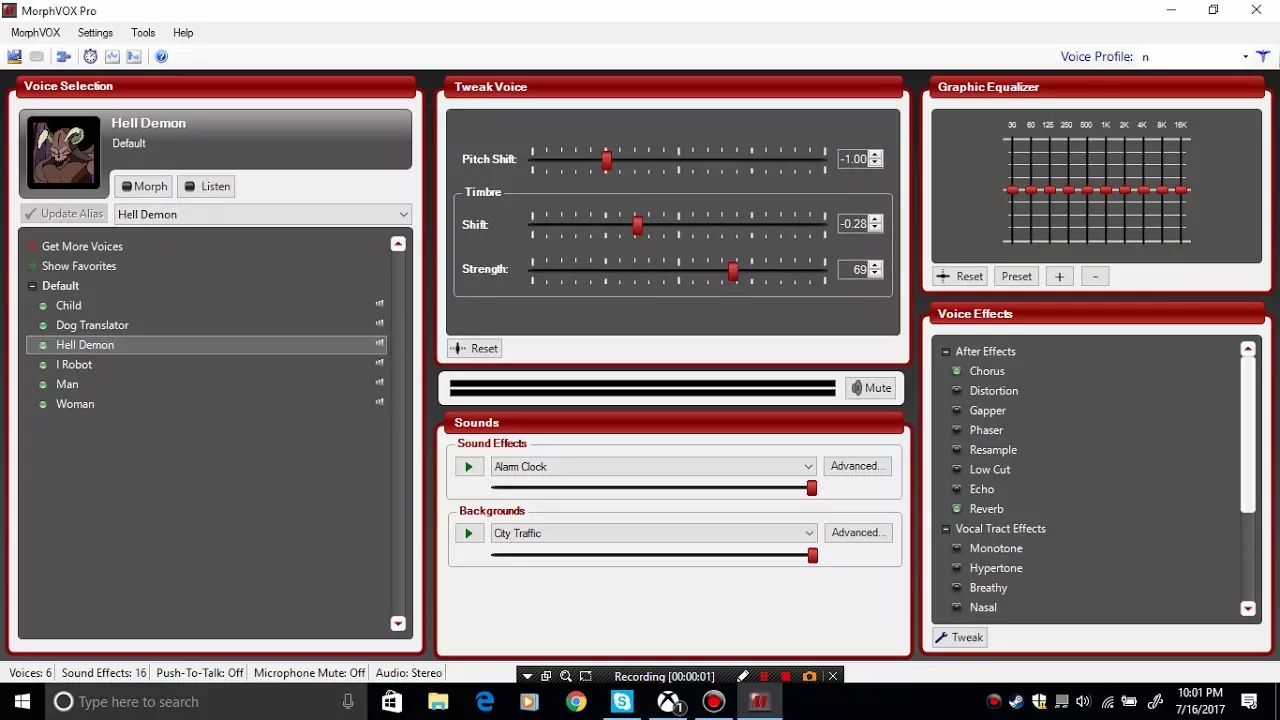Open Advanced settings for Backgrounds
The height and width of the screenshot is (720, 1280).
[x=858, y=533]
